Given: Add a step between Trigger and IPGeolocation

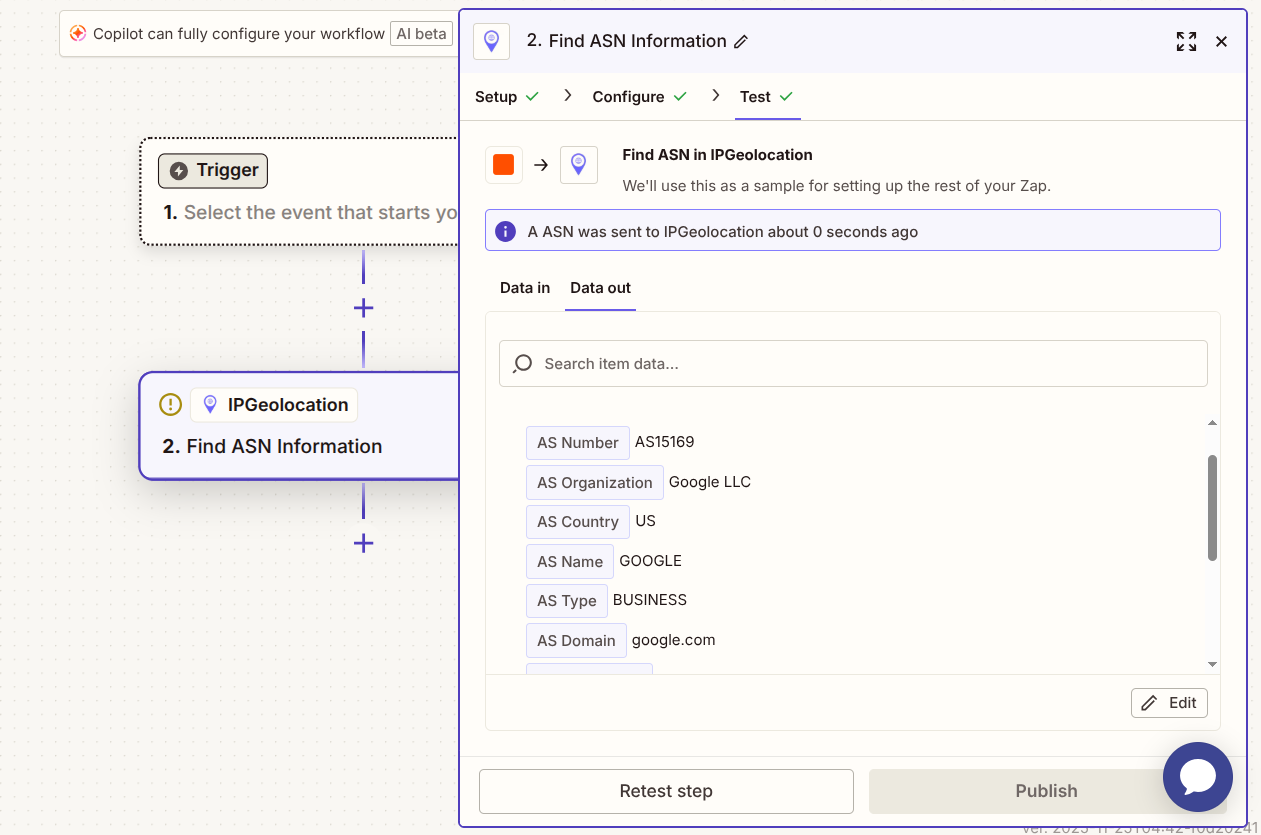Looking at the screenshot, I should click(x=363, y=308).
